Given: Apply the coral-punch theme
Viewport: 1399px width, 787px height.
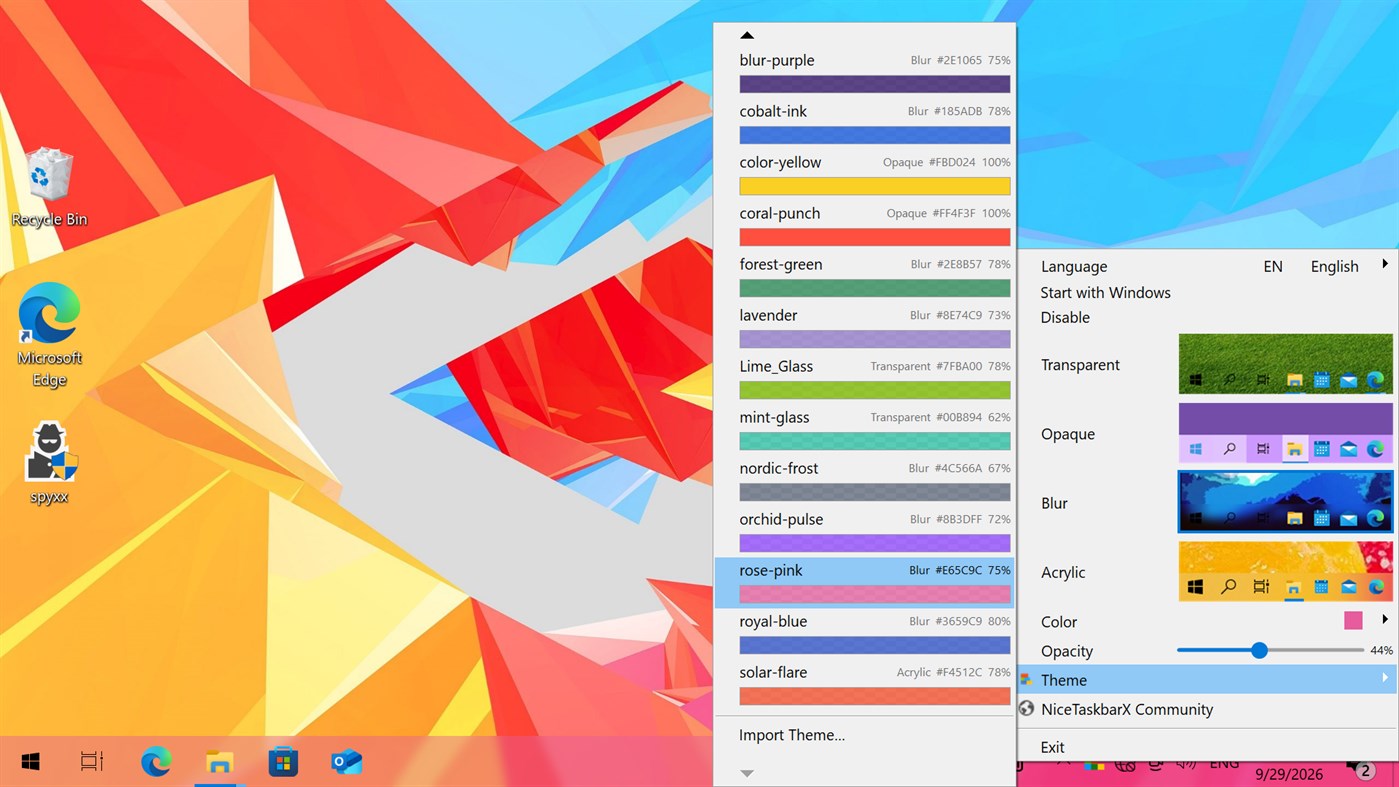Looking at the screenshot, I should 865,225.
